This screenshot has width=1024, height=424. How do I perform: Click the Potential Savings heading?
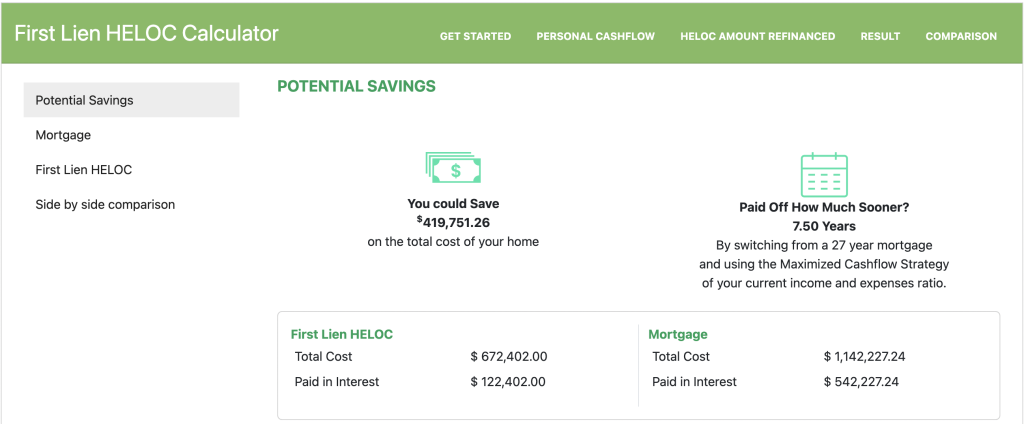coord(356,86)
